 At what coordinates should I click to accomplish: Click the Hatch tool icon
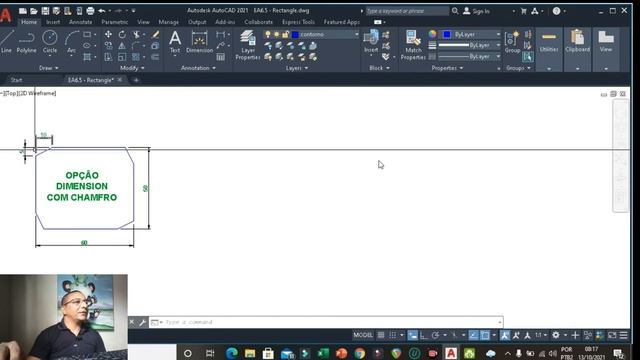[x=87, y=57]
